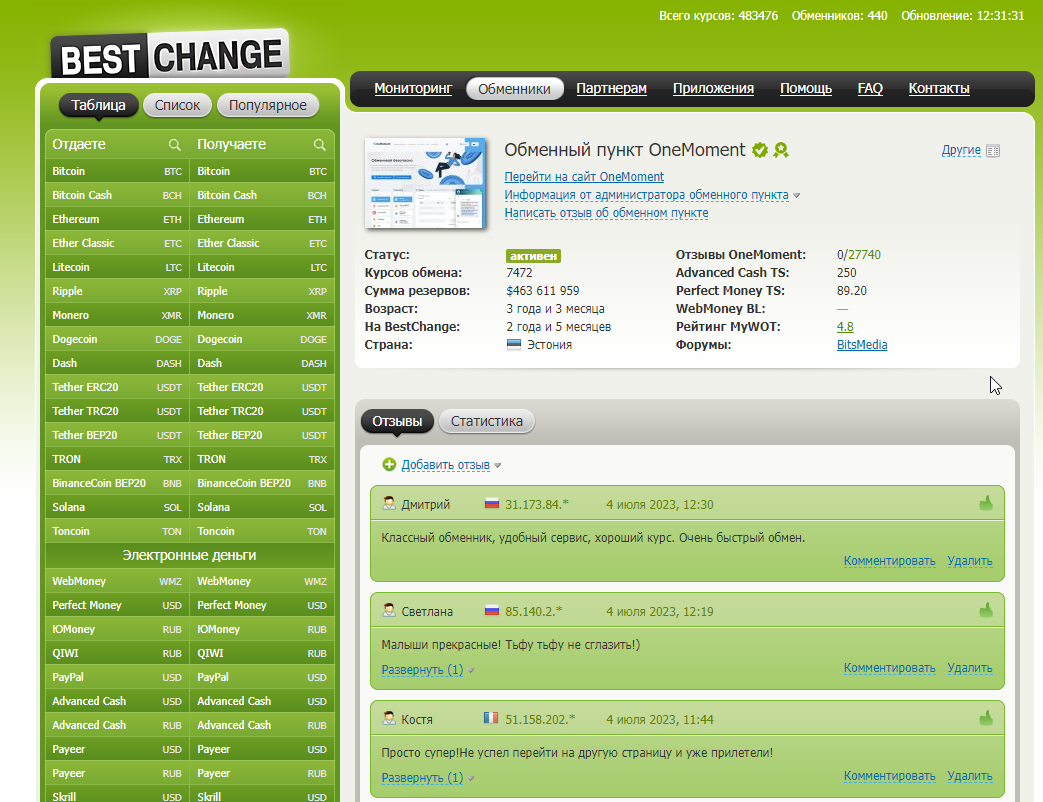1043x802 pixels.
Task: Click the table icon next to Другие
Action: point(993,151)
